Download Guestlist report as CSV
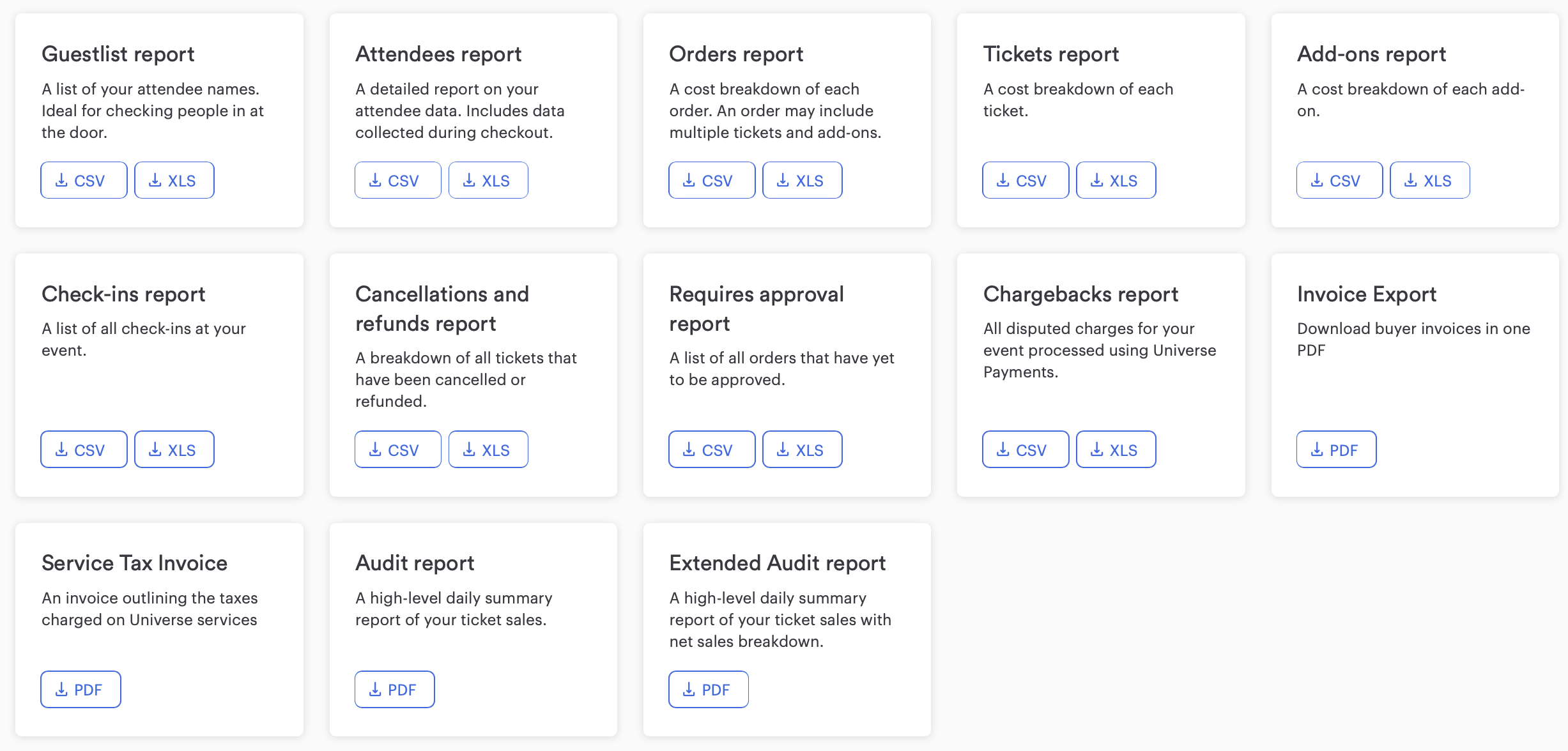Screen dimensions: 1568x751 pos(84,181)
